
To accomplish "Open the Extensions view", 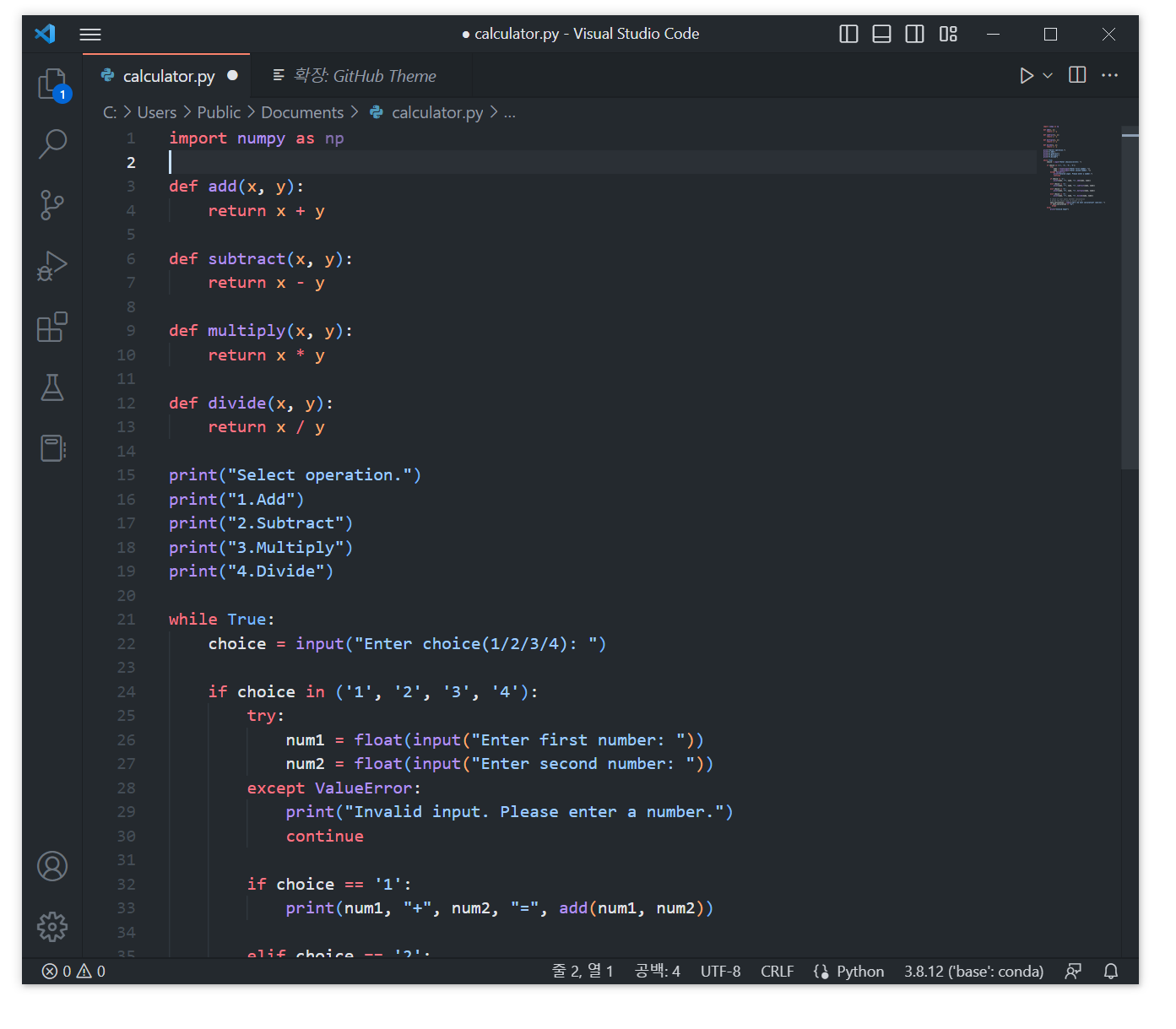I will (x=52, y=327).
